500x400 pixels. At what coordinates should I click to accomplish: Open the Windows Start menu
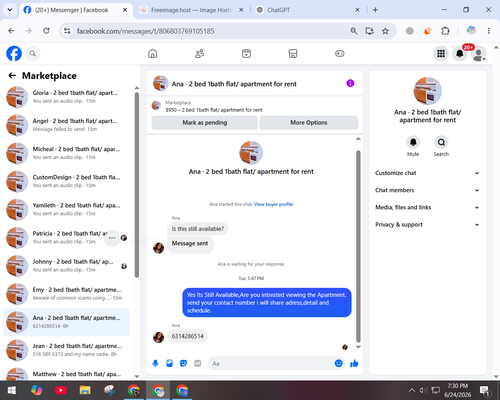tap(12, 390)
